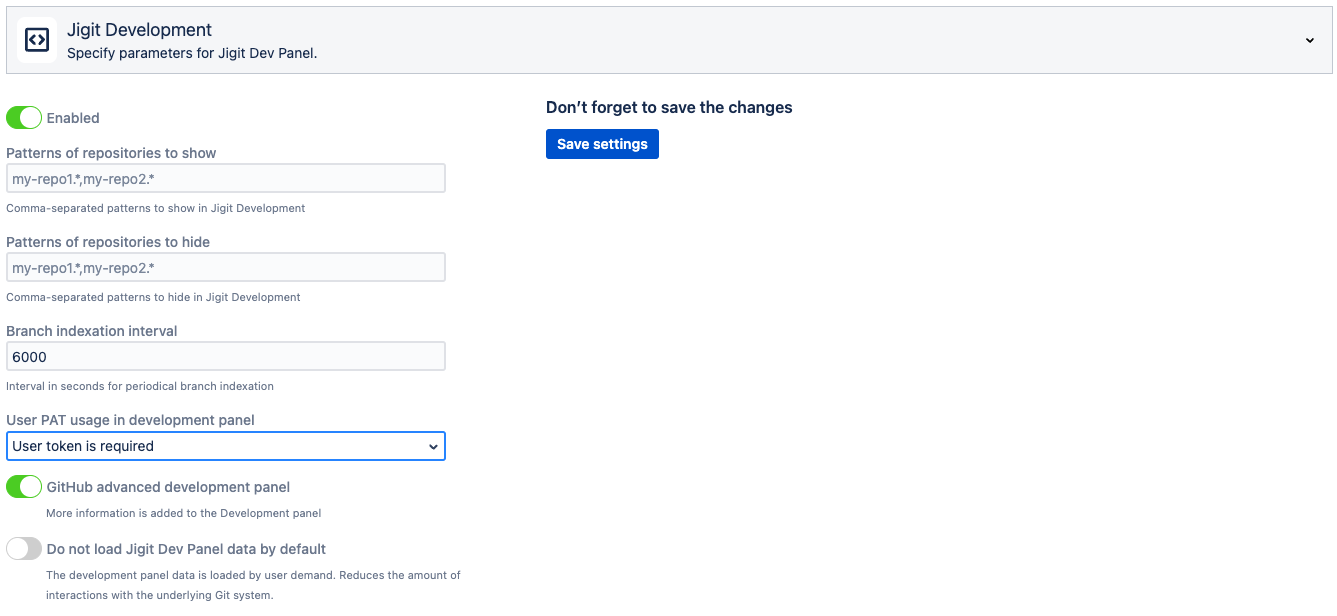Click the Enabled label text

73,118
